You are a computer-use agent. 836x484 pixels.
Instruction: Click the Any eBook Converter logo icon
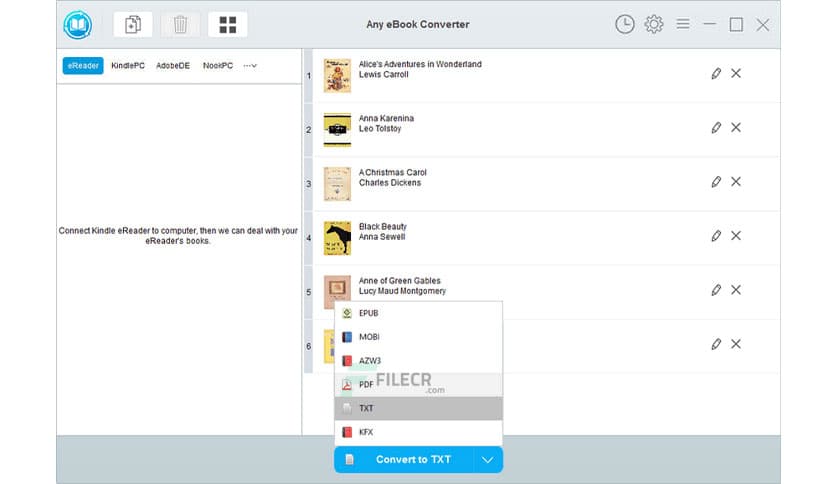78,25
